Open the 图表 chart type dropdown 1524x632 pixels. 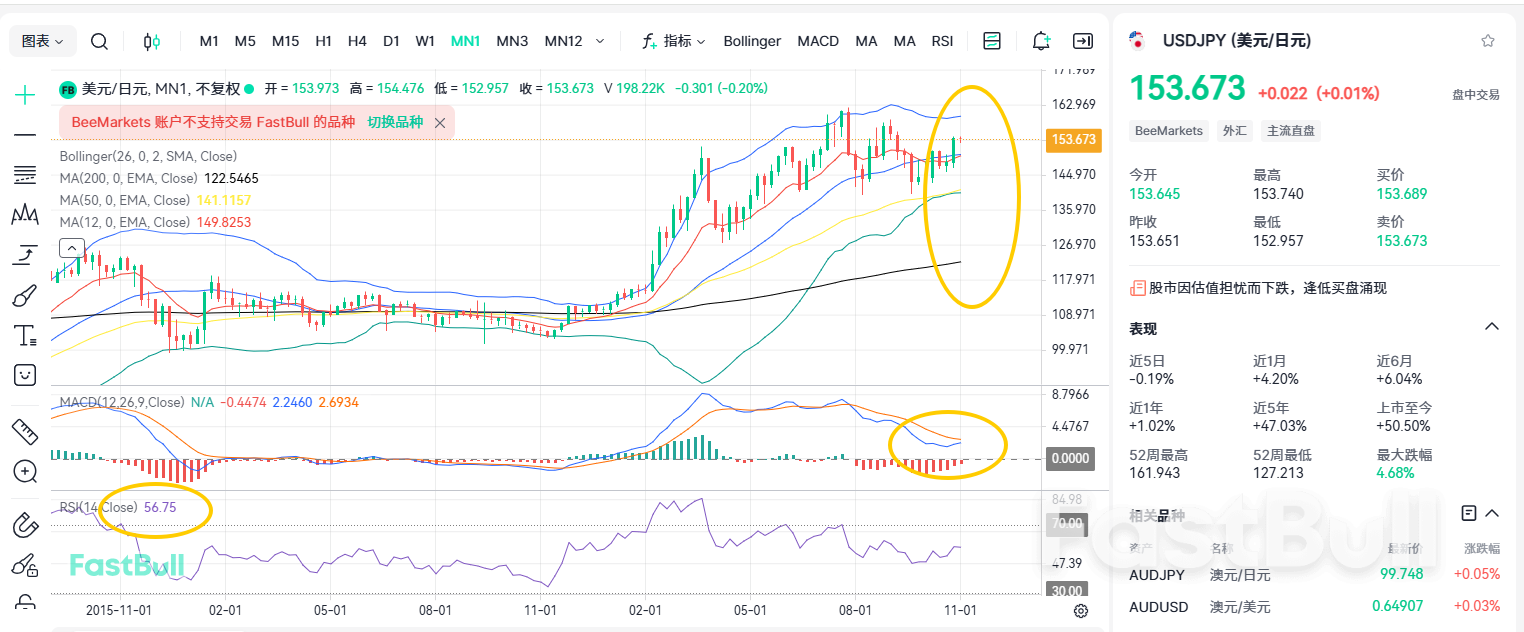[x=40, y=40]
